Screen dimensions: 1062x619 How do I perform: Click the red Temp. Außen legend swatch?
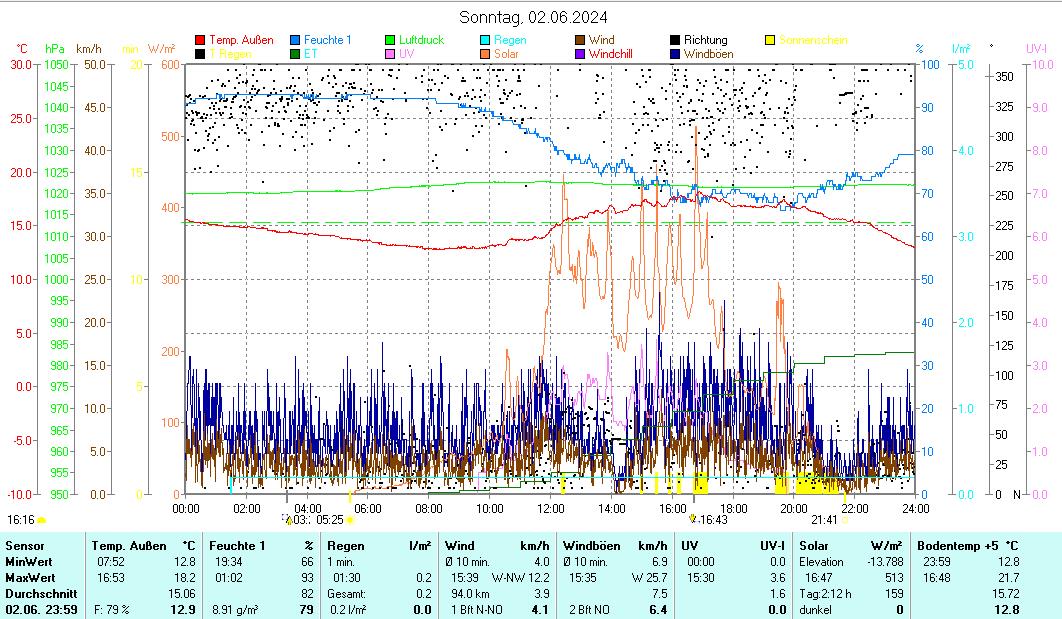tap(200, 40)
